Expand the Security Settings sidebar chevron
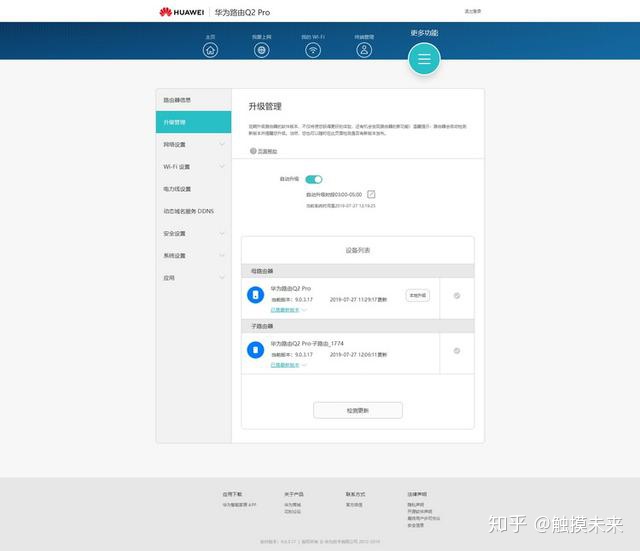 click(x=222, y=233)
